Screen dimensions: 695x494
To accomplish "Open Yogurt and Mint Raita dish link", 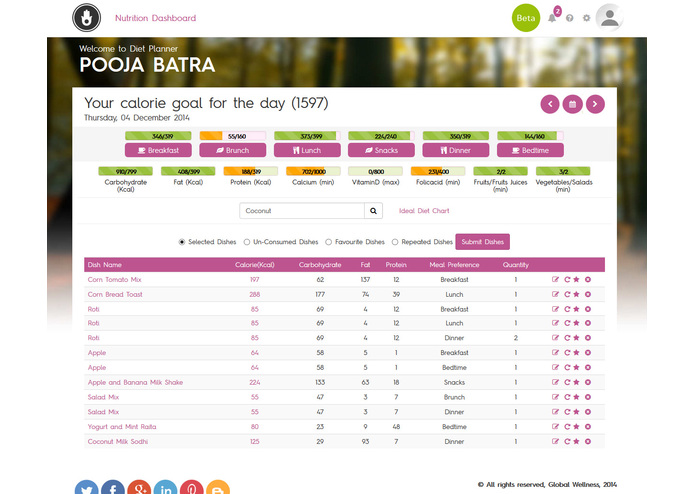I will [122, 427].
